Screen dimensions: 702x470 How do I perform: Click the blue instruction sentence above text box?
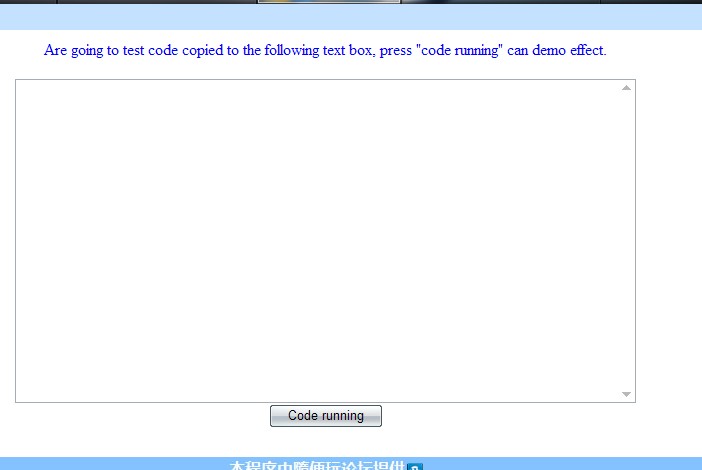pos(325,50)
